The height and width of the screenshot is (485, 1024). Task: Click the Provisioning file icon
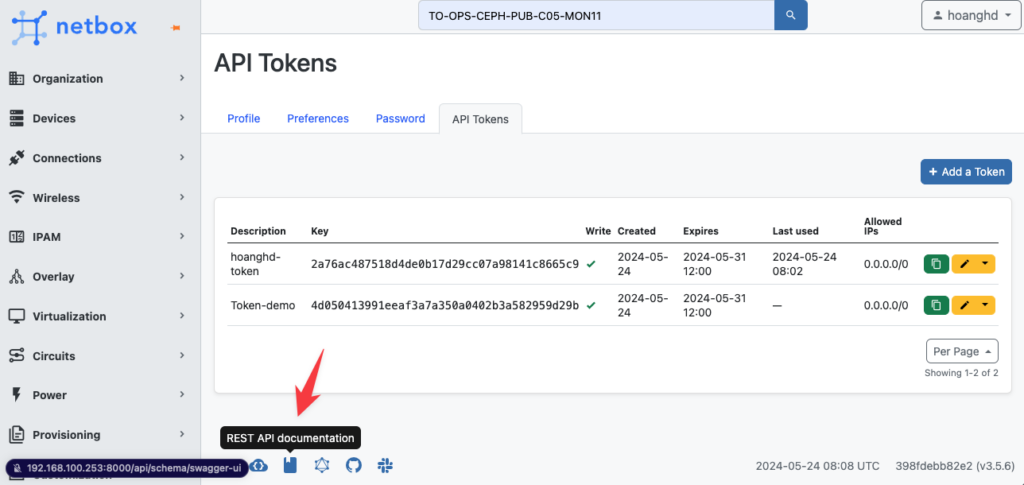click(x=16, y=435)
